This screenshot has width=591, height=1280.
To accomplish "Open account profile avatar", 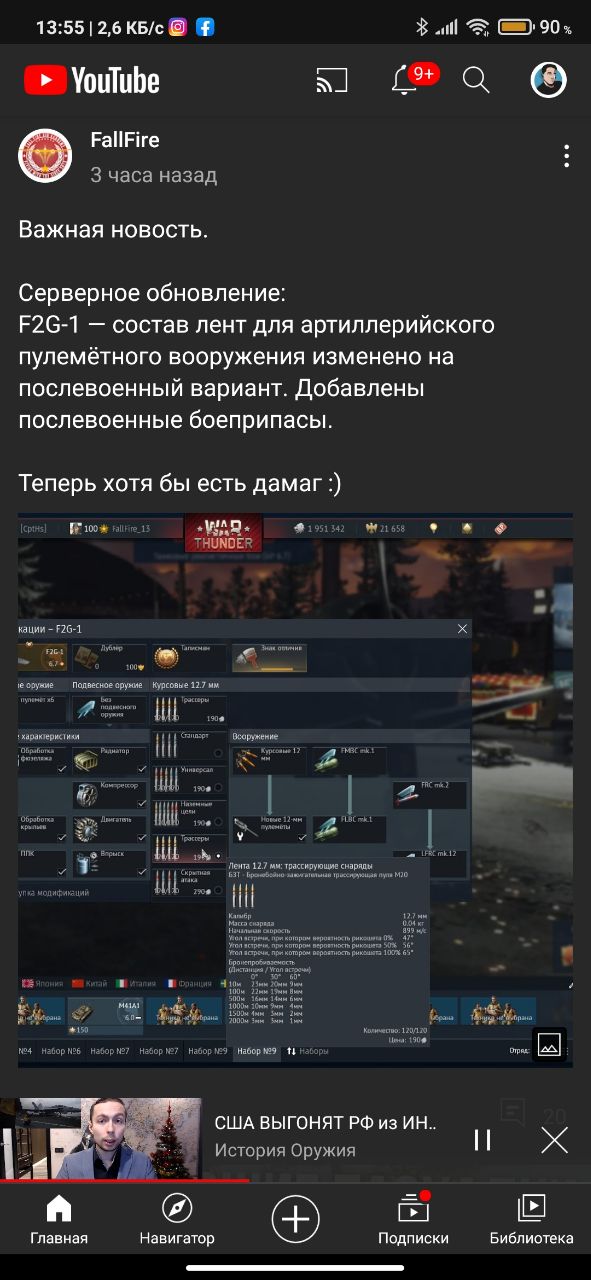I will tap(548, 80).
